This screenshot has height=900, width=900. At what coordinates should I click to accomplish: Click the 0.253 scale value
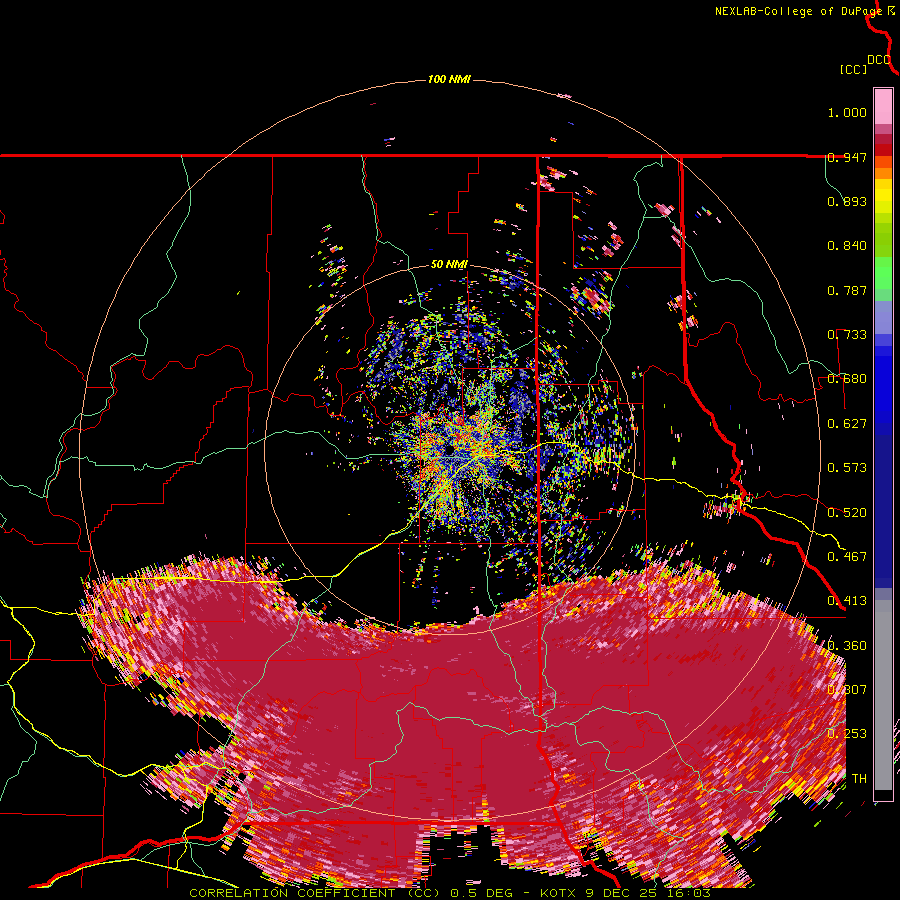[847, 734]
